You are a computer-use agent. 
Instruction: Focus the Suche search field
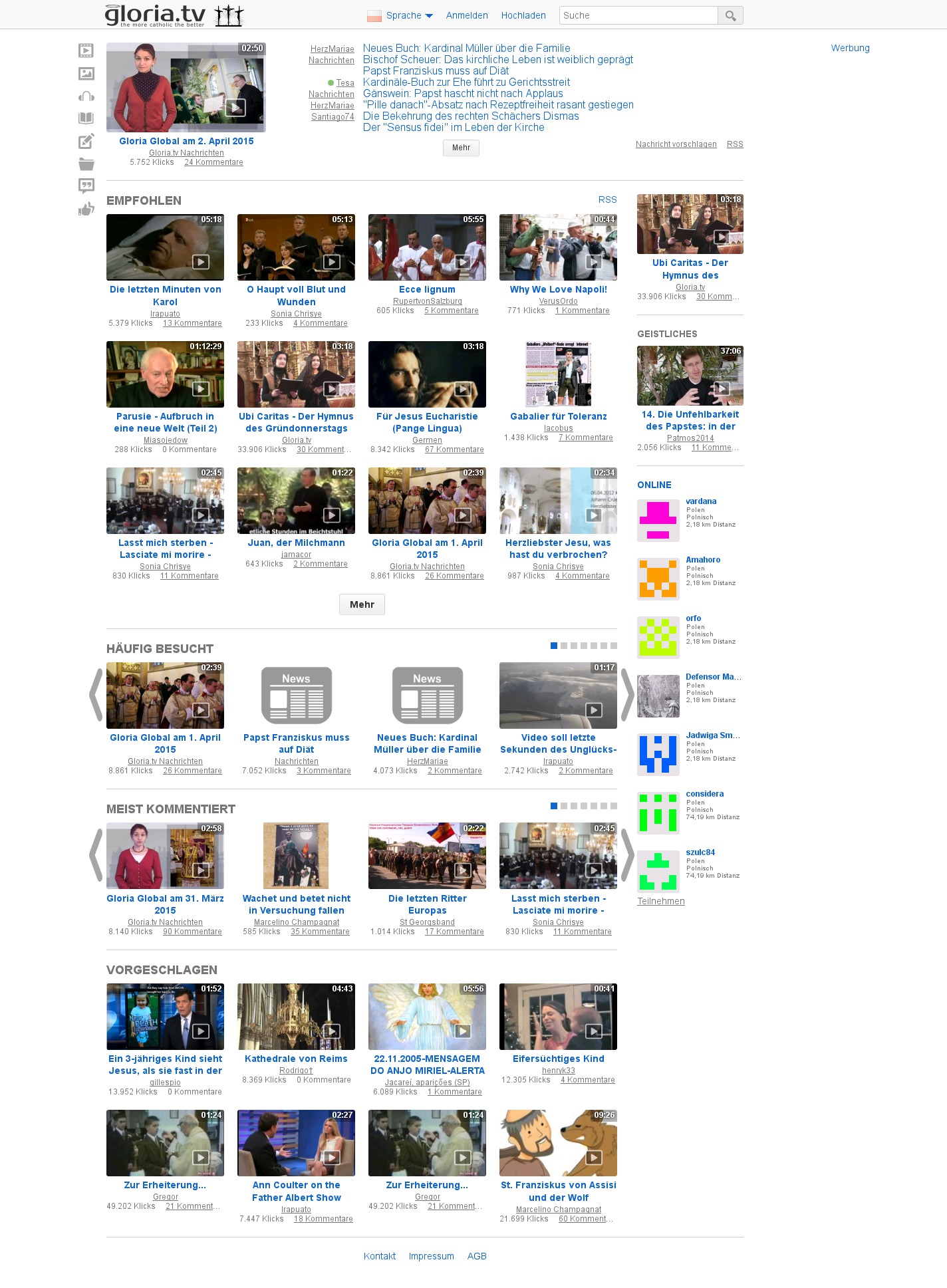click(x=638, y=15)
